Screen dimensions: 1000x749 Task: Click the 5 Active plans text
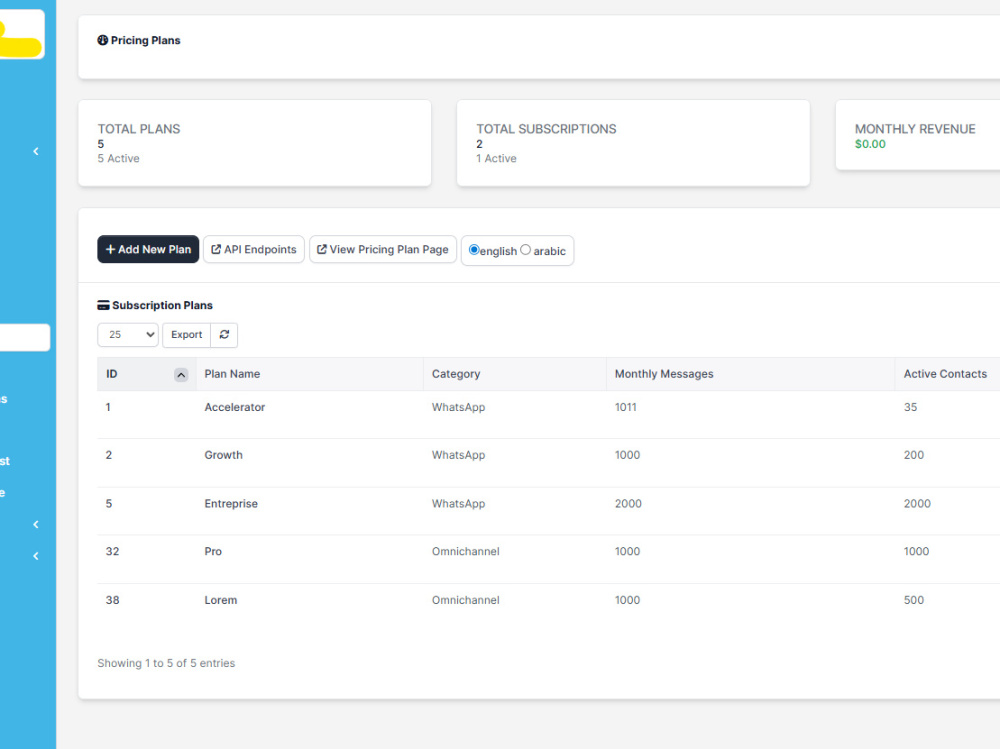(119, 158)
